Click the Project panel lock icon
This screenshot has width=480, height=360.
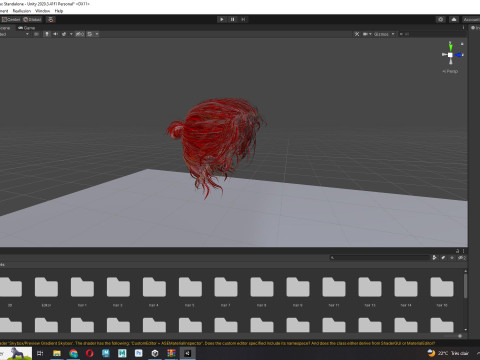458,251
